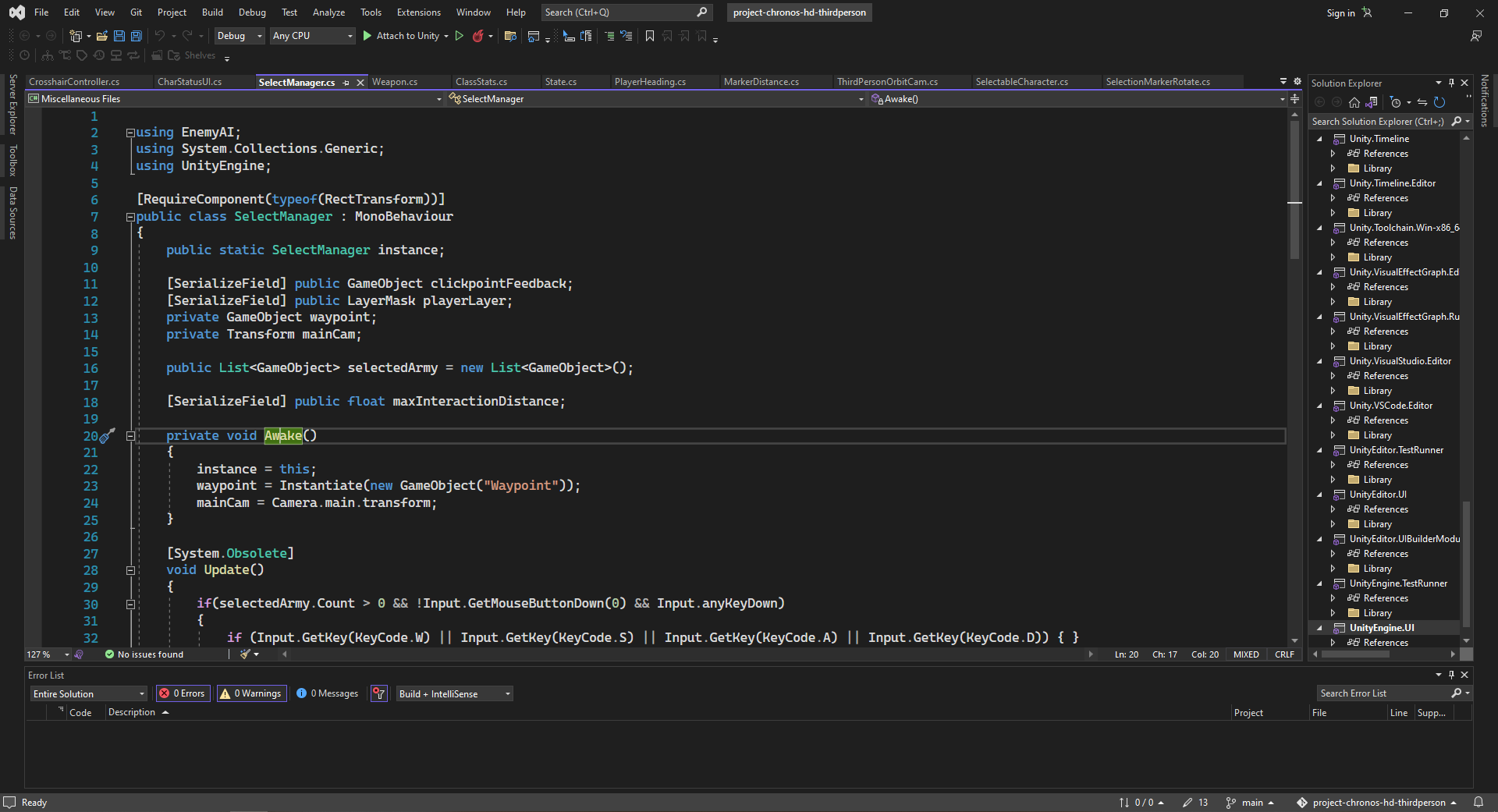Click the Save icon in the toolbar

coord(119,36)
